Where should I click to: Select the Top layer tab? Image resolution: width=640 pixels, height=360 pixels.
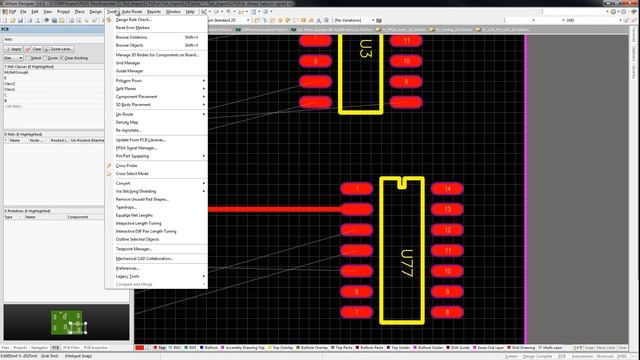[x=160, y=348]
